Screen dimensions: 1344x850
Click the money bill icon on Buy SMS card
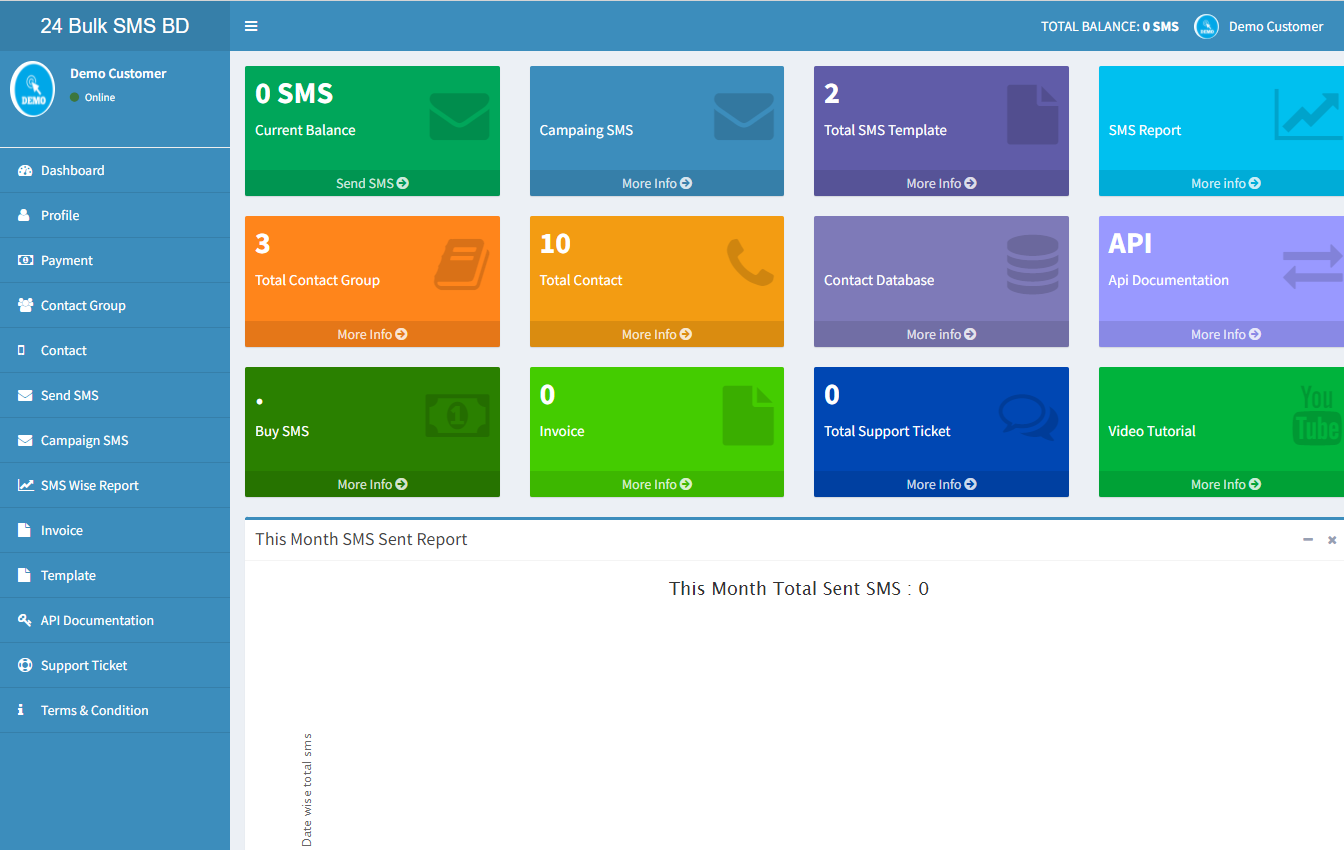[457, 415]
